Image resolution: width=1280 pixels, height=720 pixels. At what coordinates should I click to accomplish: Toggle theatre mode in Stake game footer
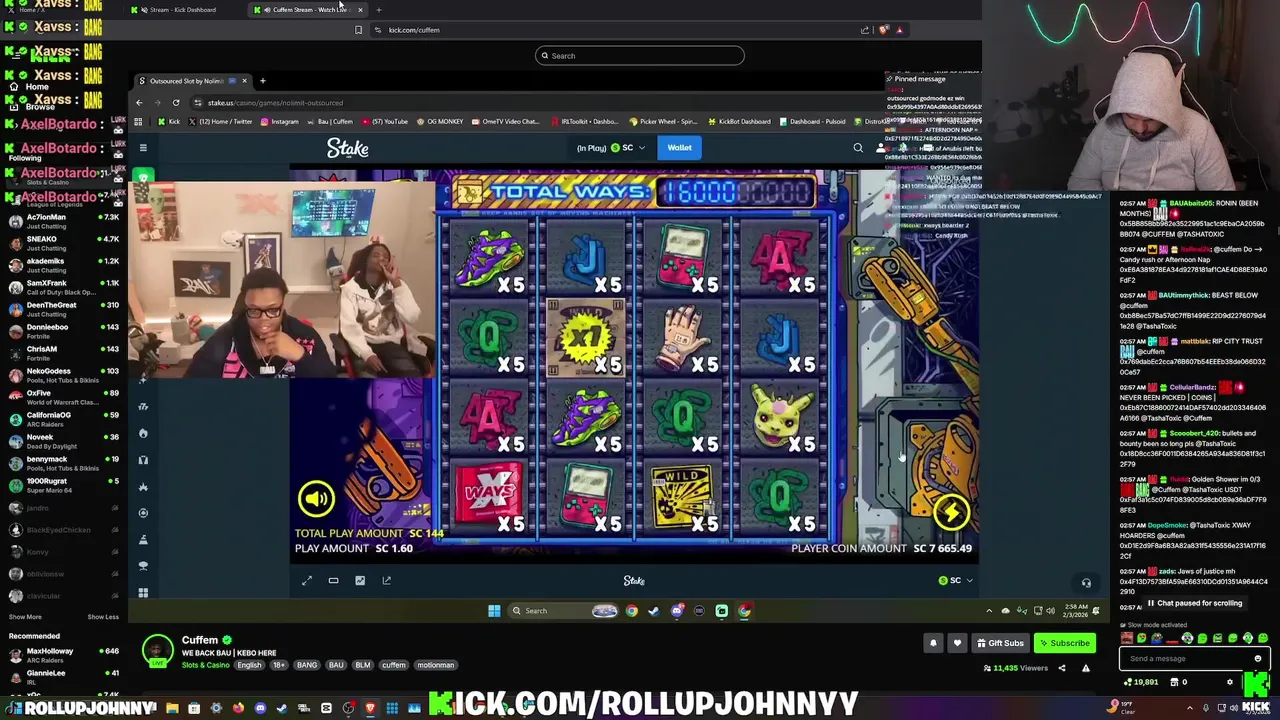coord(333,580)
